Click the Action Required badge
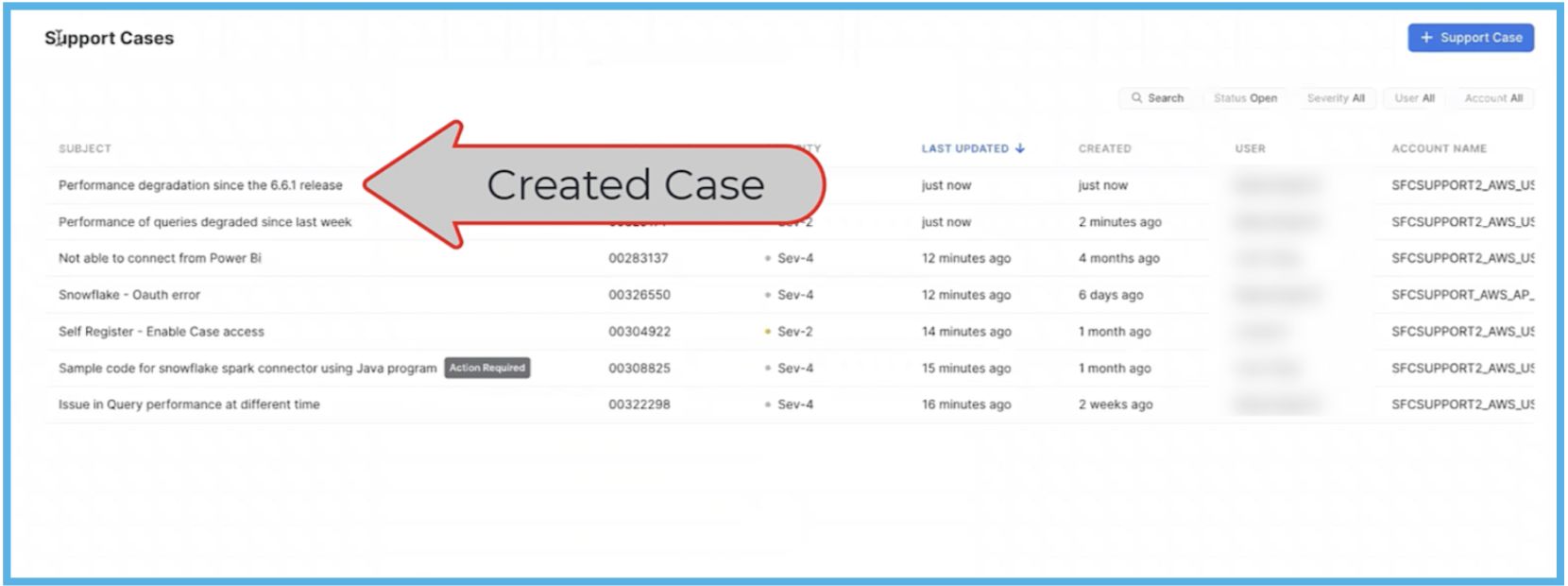Viewport: 1568px width, 586px height. click(x=487, y=368)
